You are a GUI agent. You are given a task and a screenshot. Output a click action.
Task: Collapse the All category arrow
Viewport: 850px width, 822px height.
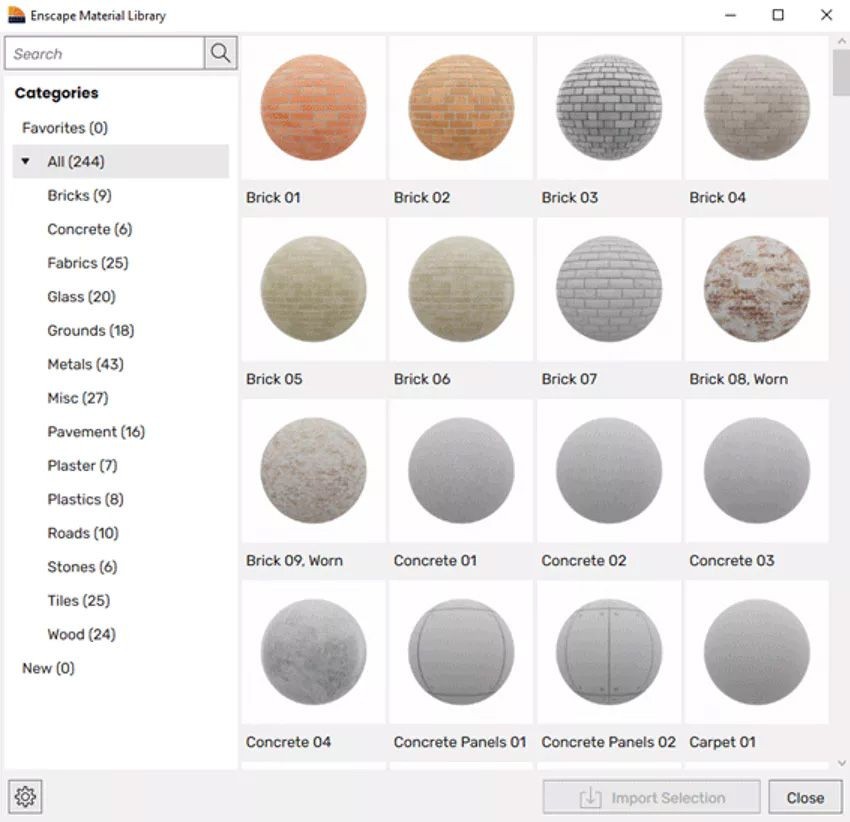[26, 161]
